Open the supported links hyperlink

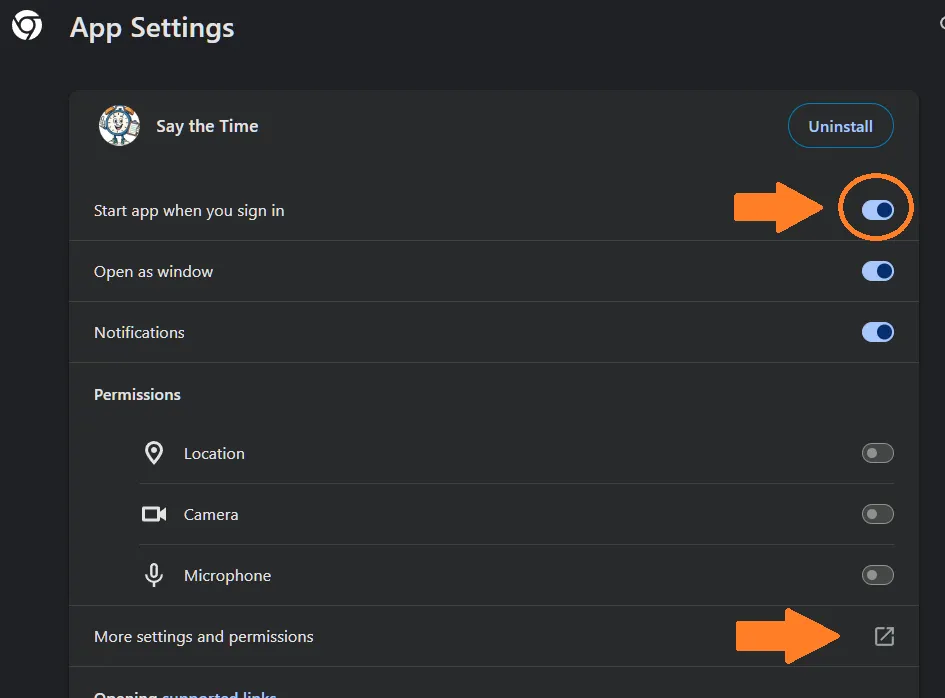tap(219, 694)
